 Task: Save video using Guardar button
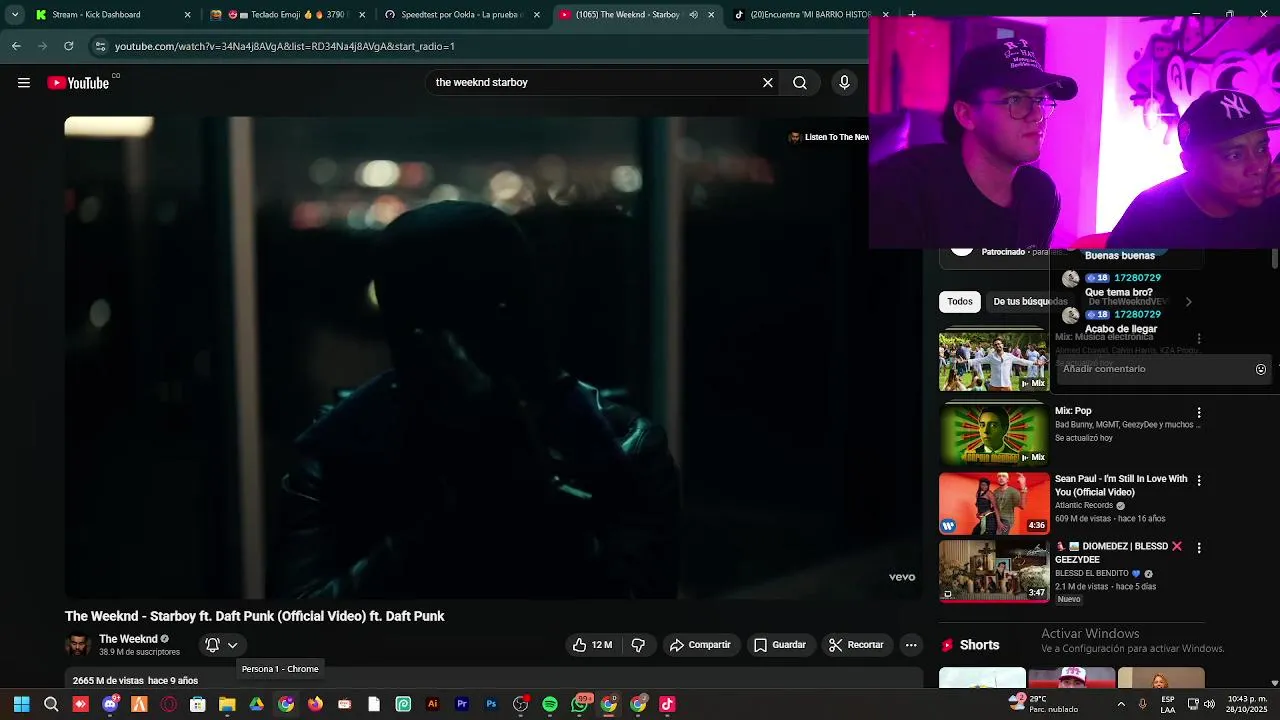point(780,645)
